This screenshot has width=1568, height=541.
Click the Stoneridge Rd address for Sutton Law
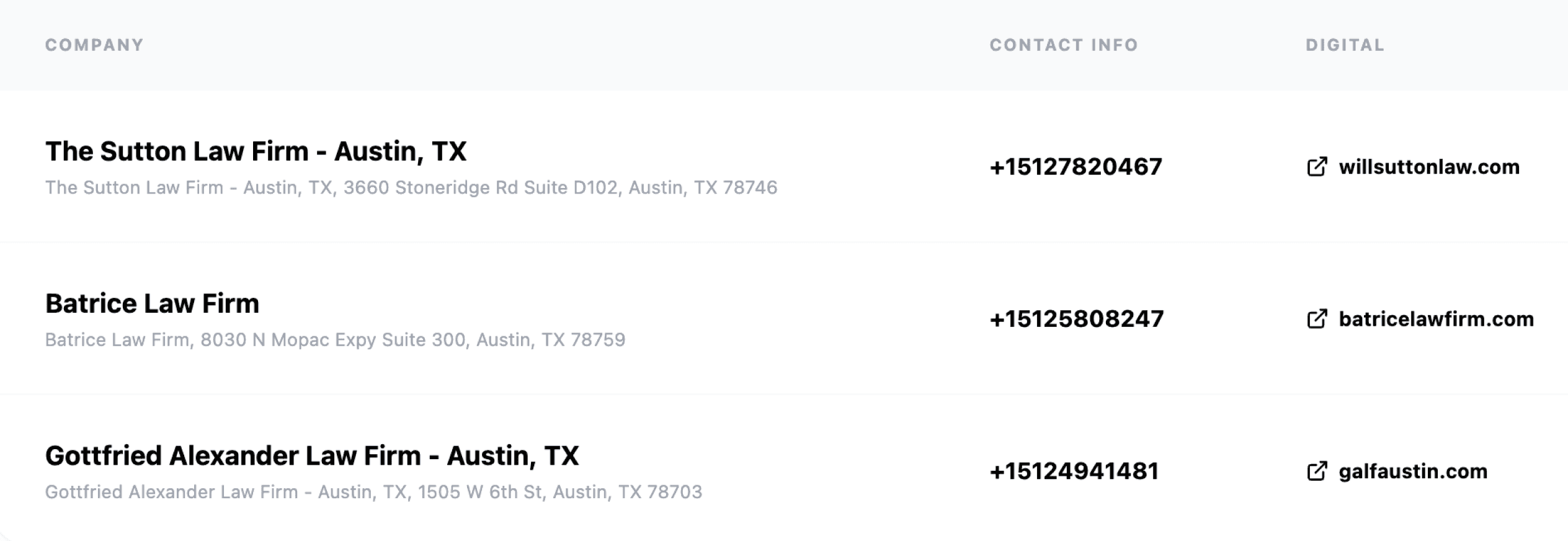pos(411,187)
